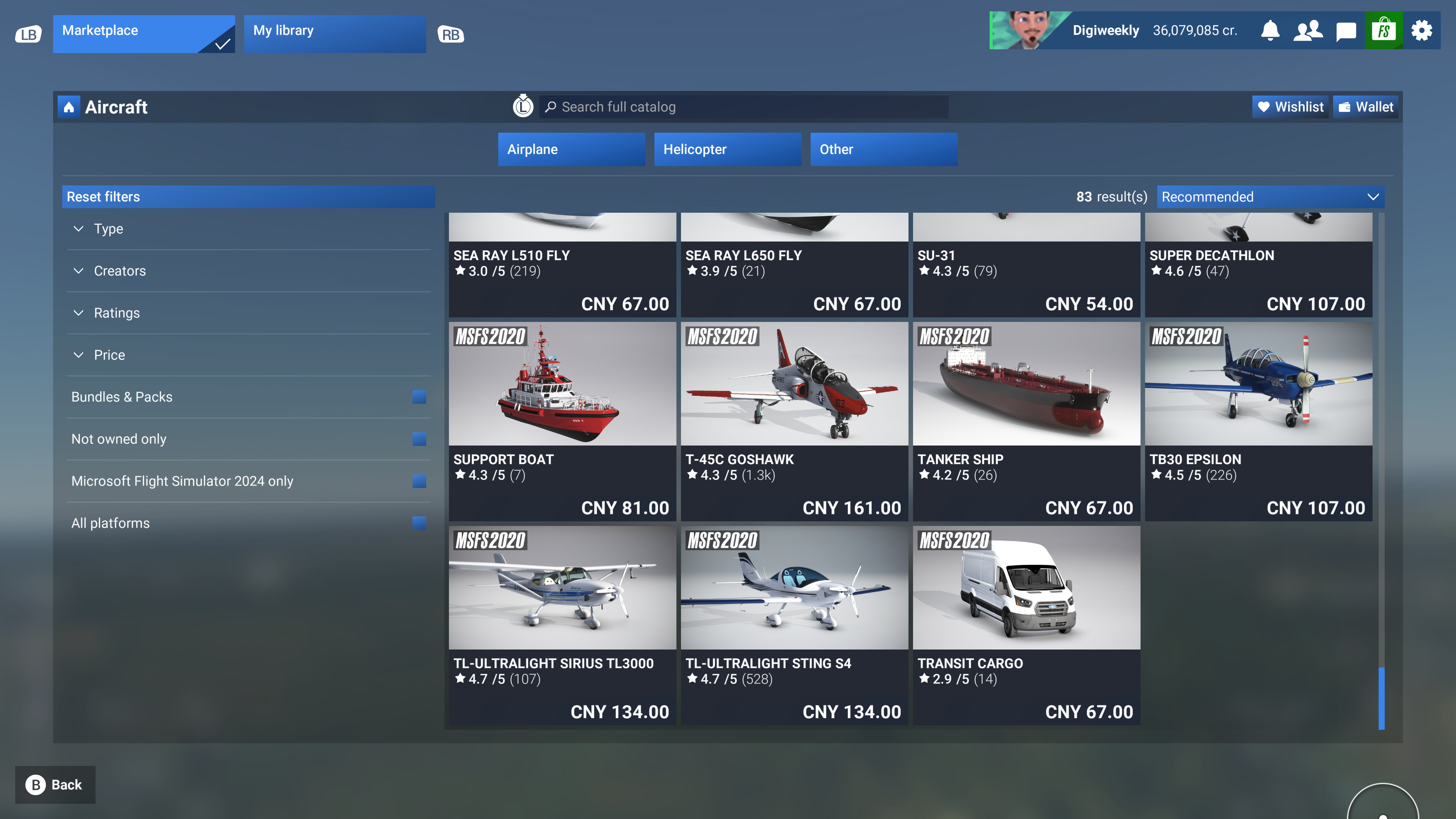1456x819 pixels.
Task: Click the results list scrollbar thumb
Action: pyautogui.click(x=1381, y=698)
